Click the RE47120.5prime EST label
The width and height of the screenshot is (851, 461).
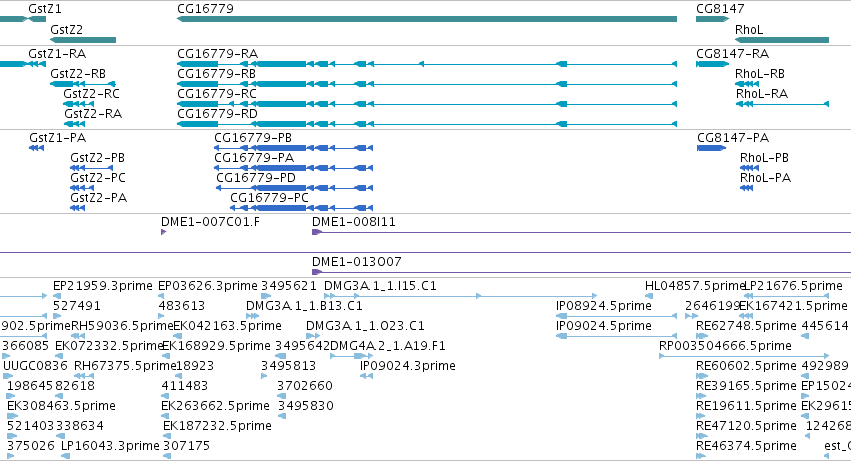click(746, 426)
